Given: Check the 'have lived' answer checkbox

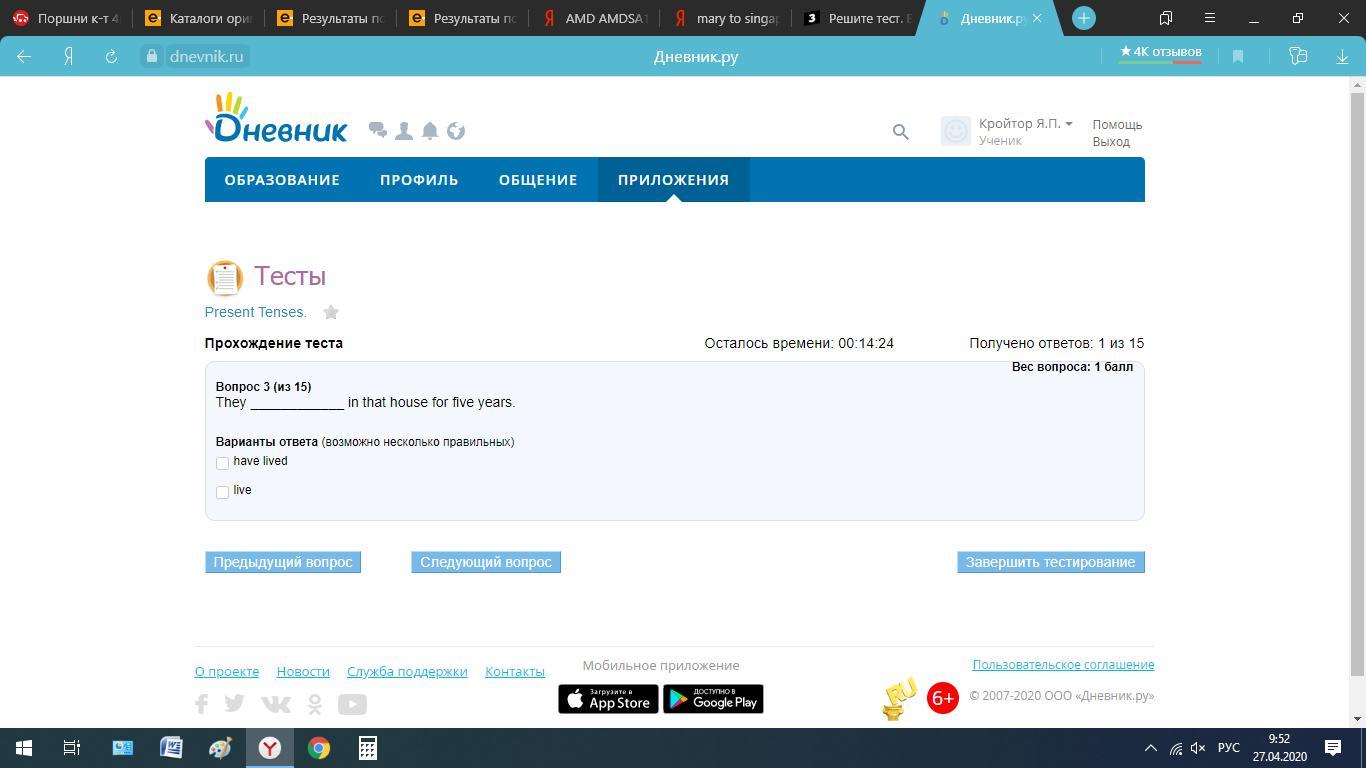Looking at the screenshot, I should (222, 463).
